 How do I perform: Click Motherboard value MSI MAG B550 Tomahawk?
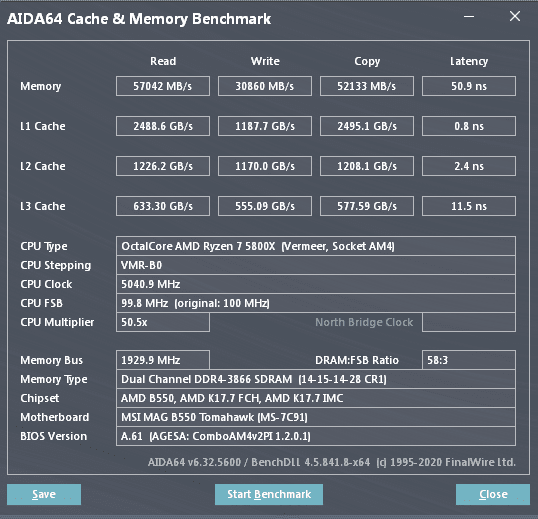(316, 417)
